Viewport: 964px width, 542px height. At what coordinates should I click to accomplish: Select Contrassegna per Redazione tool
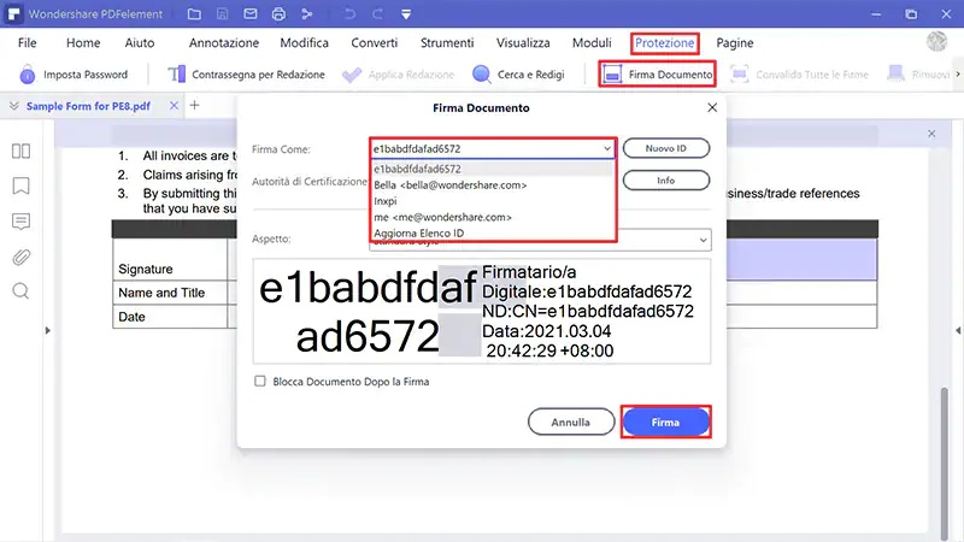(247, 74)
